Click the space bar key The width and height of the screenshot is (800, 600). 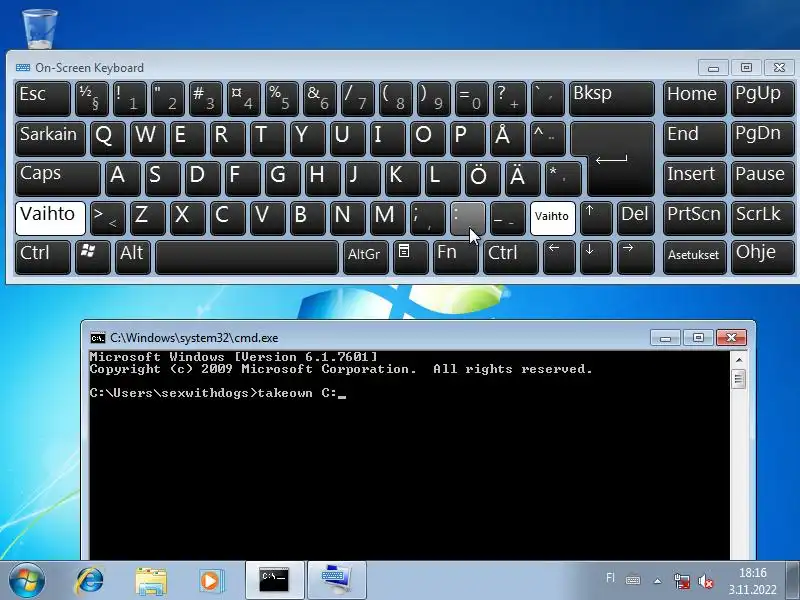click(247, 258)
